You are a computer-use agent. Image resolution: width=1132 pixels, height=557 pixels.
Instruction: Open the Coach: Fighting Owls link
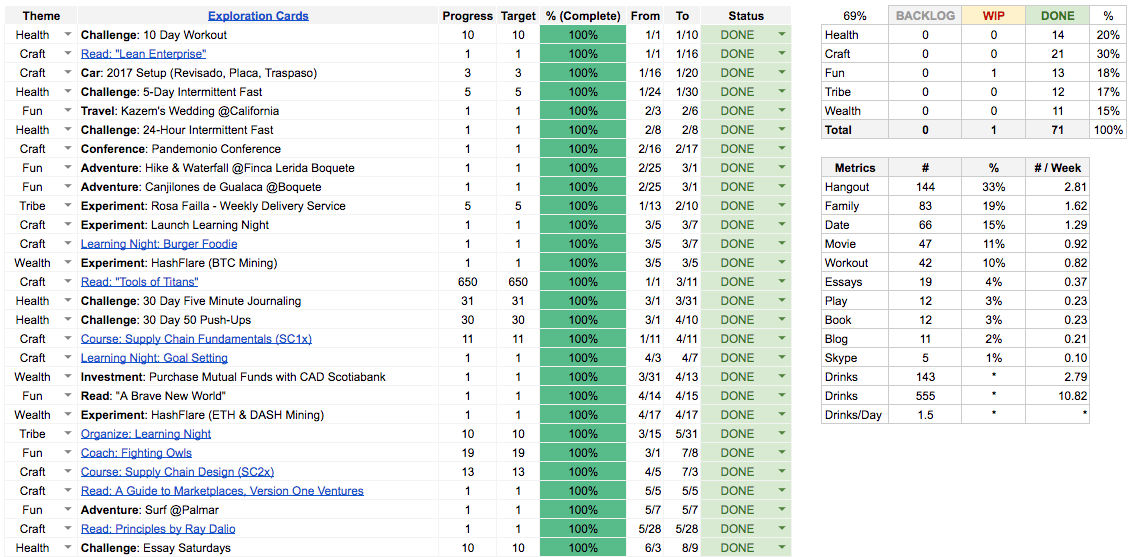[136, 453]
